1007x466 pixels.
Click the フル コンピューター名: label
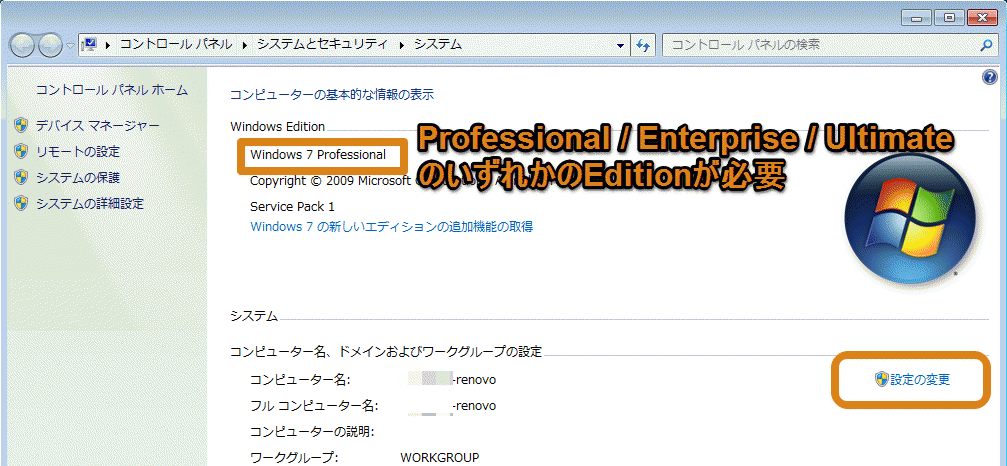tap(313, 406)
